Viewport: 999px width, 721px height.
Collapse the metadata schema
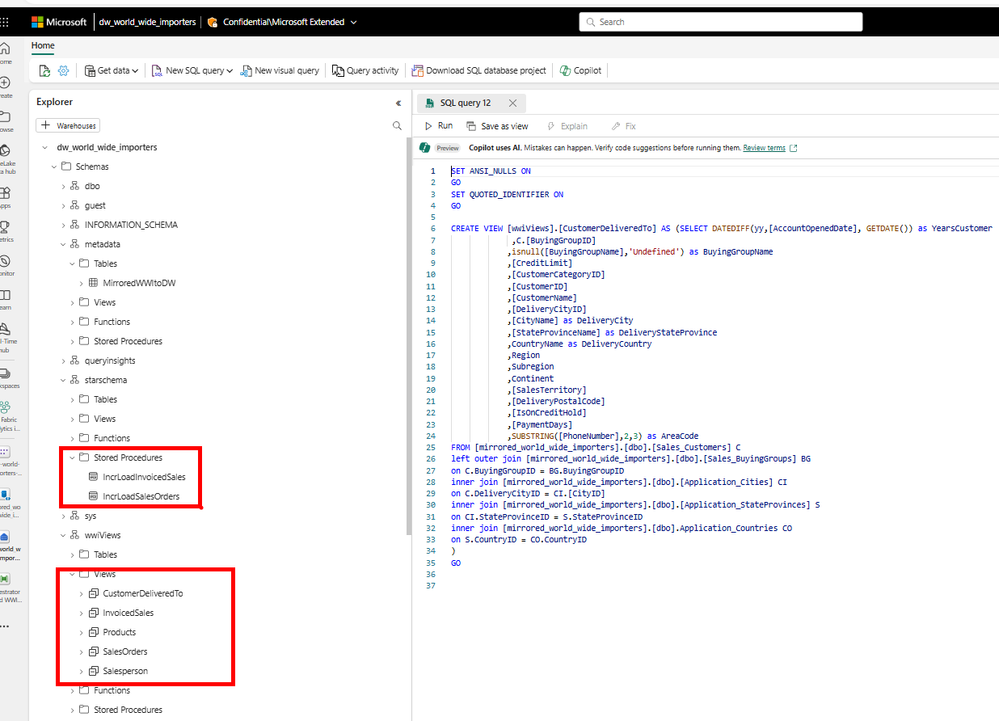pos(63,244)
